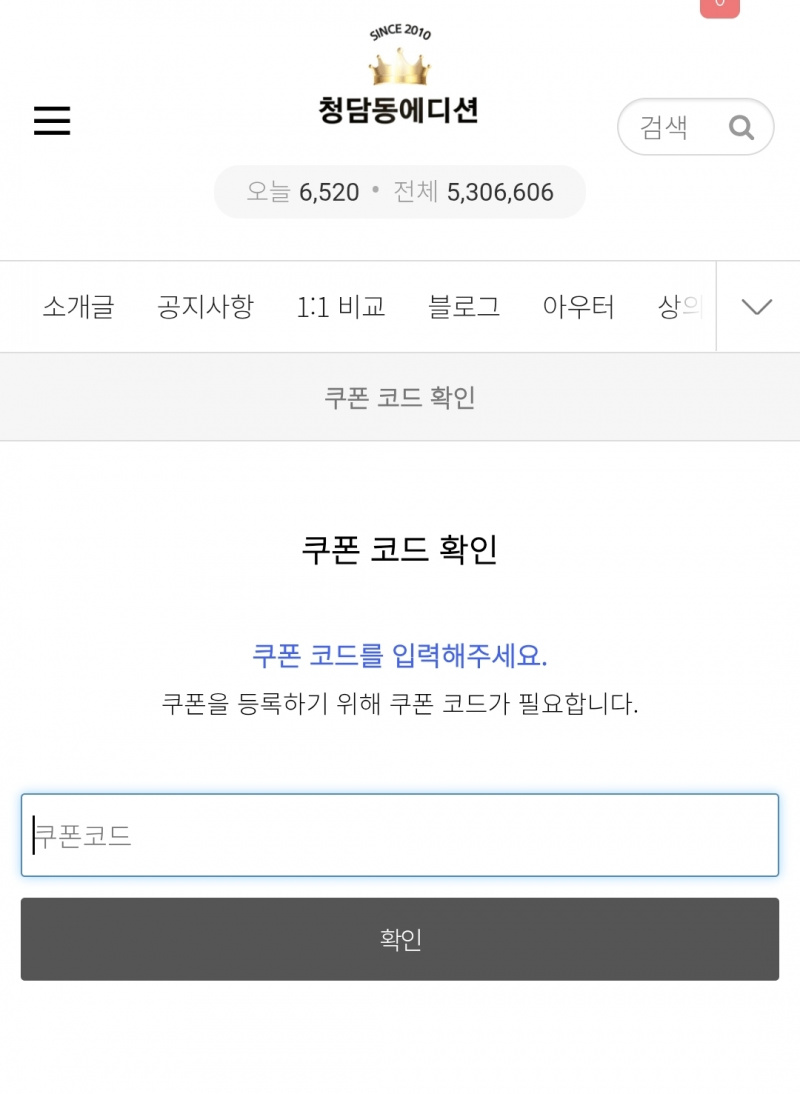800x1094 pixels.
Task: Click the 오늘 visitor count
Action: point(303,192)
